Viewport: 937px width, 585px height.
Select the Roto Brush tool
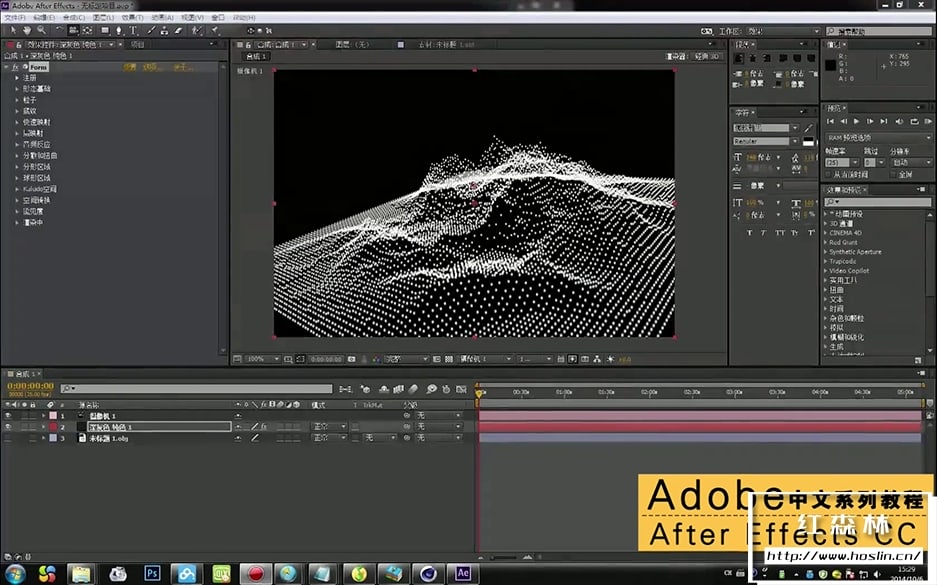(x=196, y=30)
